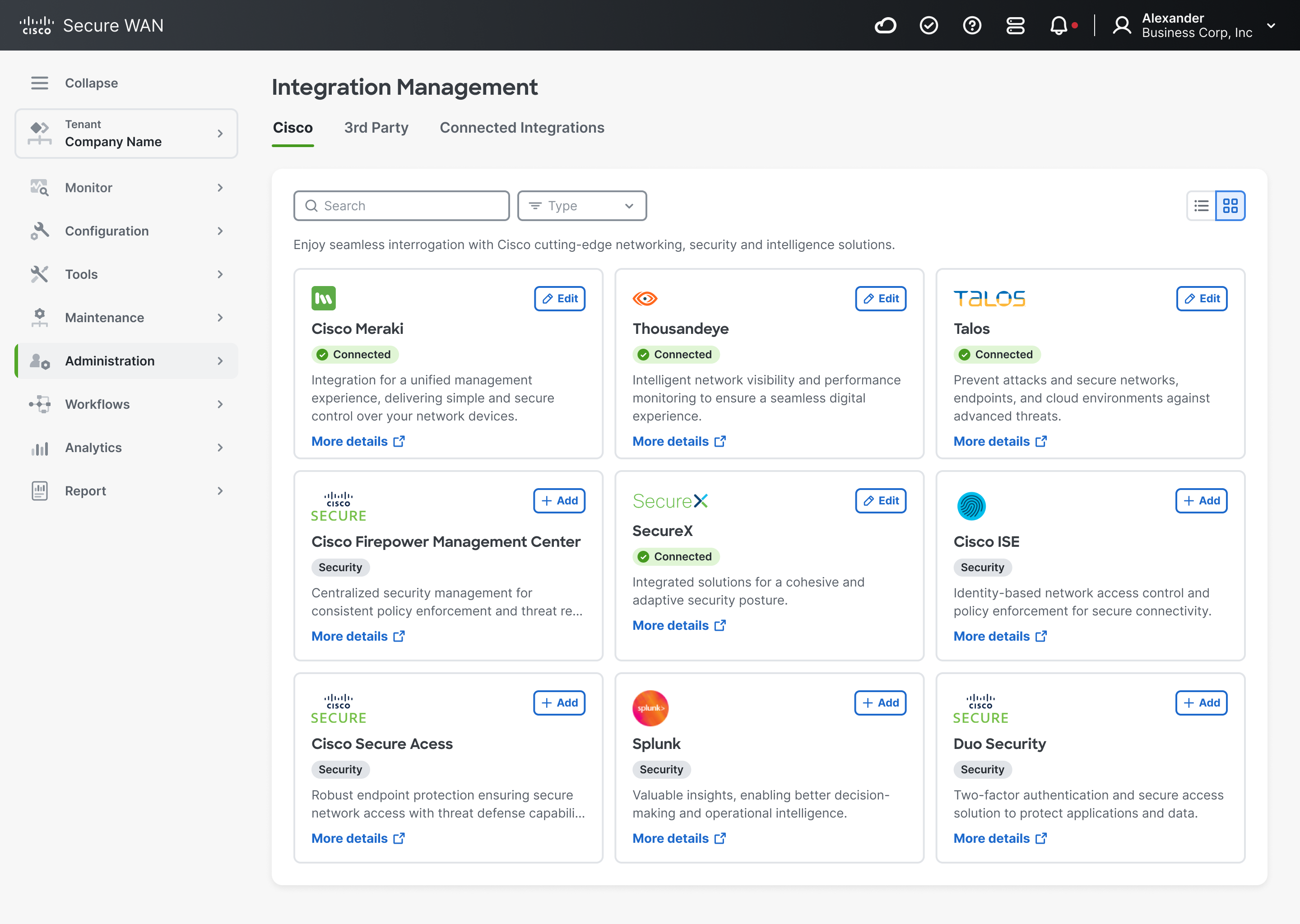
Task: Click the Report sidebar icon
Action: click(39, 491)
